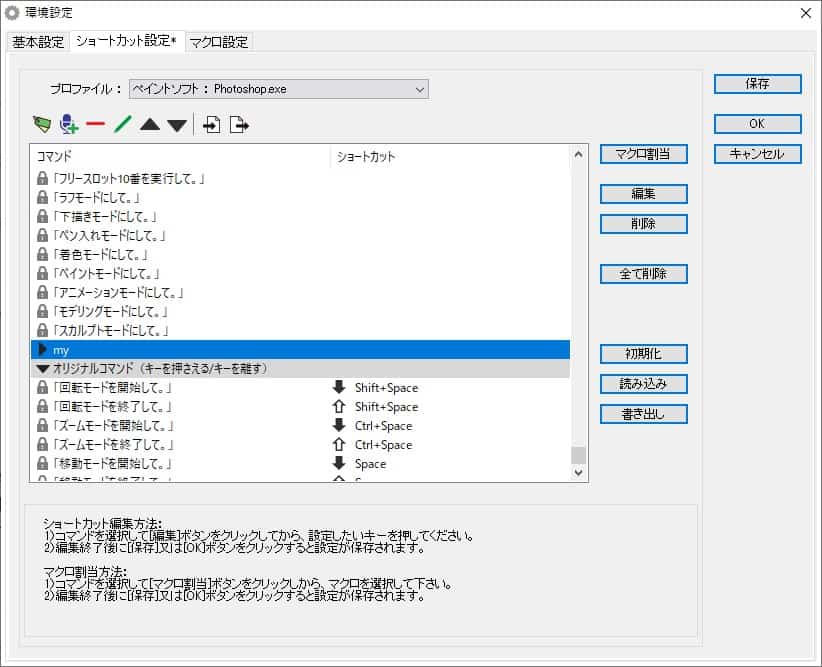Click the export file icon
Viewport: 822px width, 667px height.
coord(239,125)
